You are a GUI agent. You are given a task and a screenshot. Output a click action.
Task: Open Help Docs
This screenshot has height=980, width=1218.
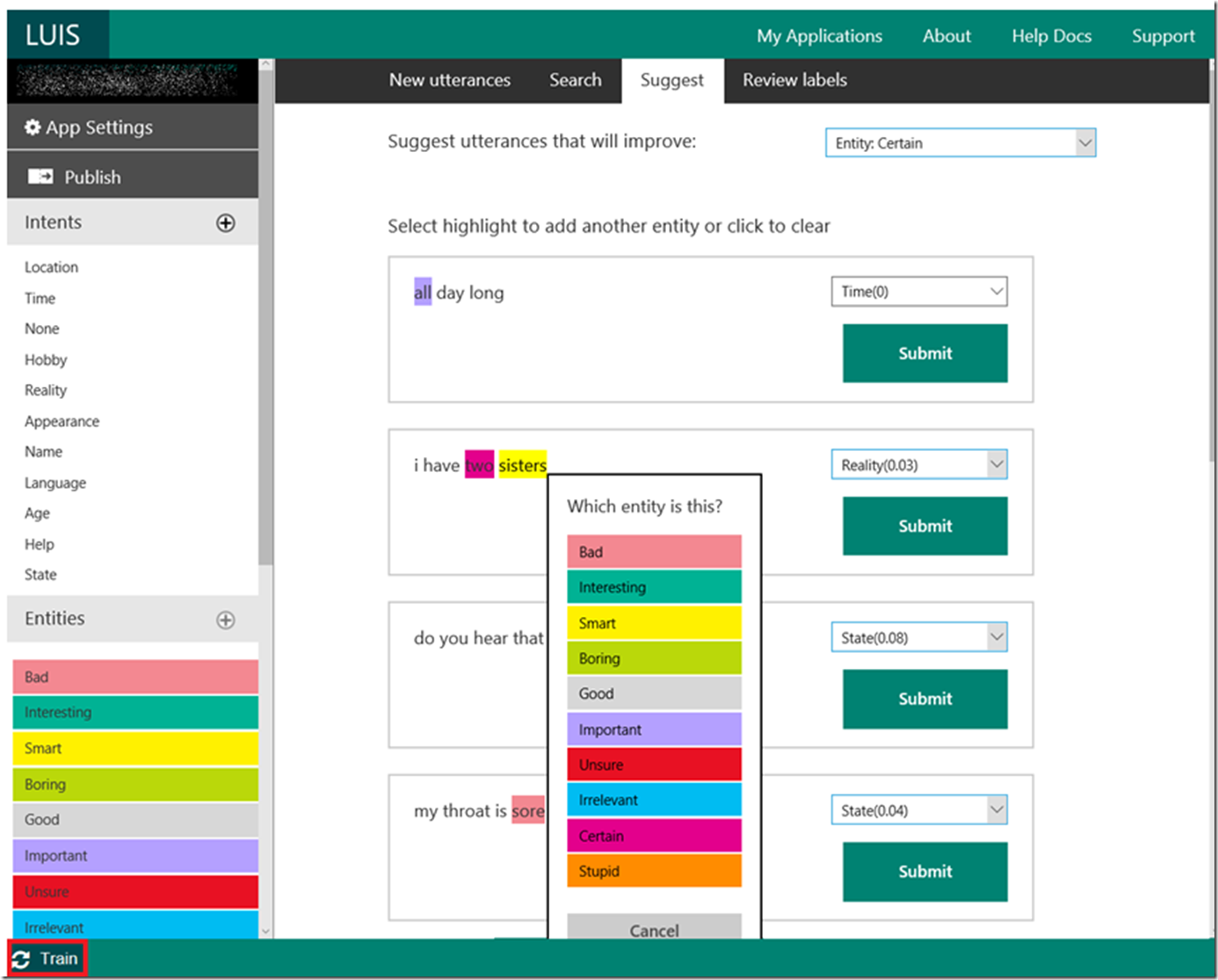pyautogui.click(x=1052, y=36)
